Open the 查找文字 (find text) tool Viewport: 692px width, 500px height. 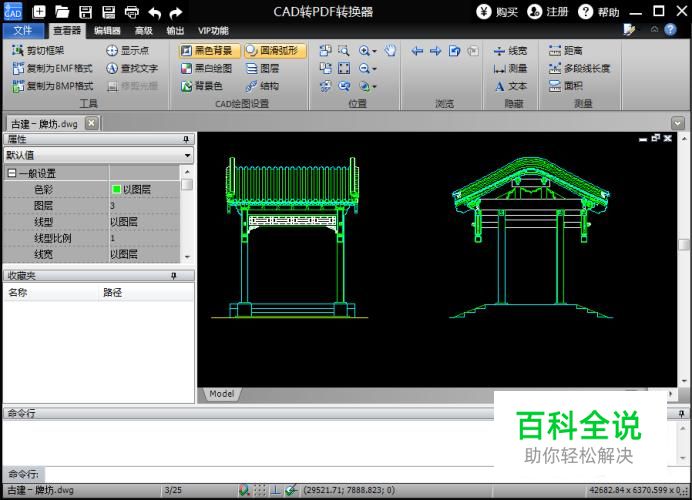pyautogui.click(x=133, y=68)
